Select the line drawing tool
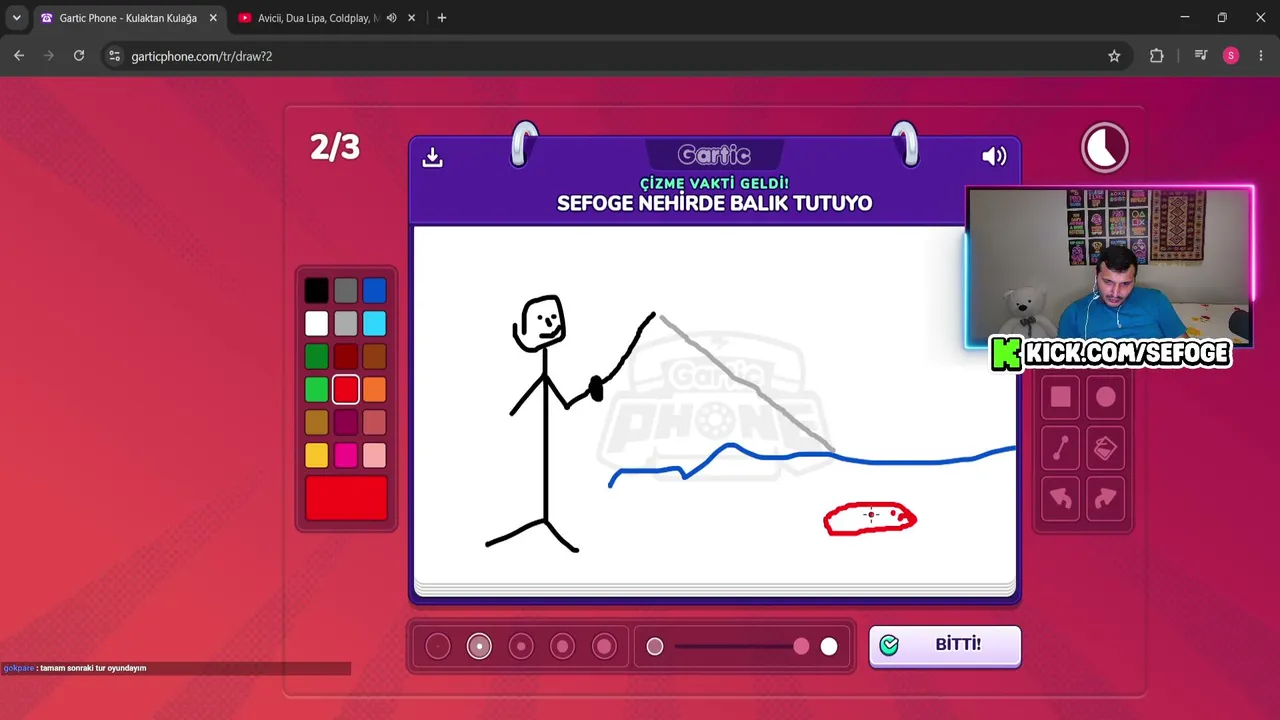Screen dimensions: 1280x720 pos(1060,448)
